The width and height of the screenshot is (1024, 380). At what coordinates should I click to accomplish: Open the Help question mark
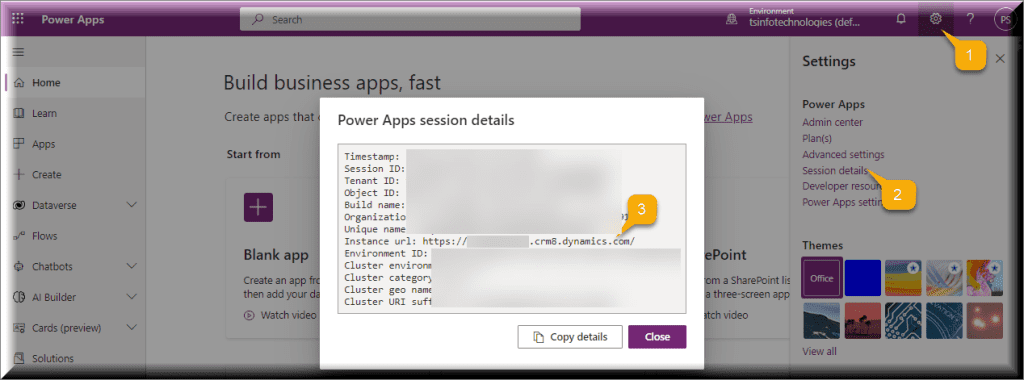tap(970, 19)
